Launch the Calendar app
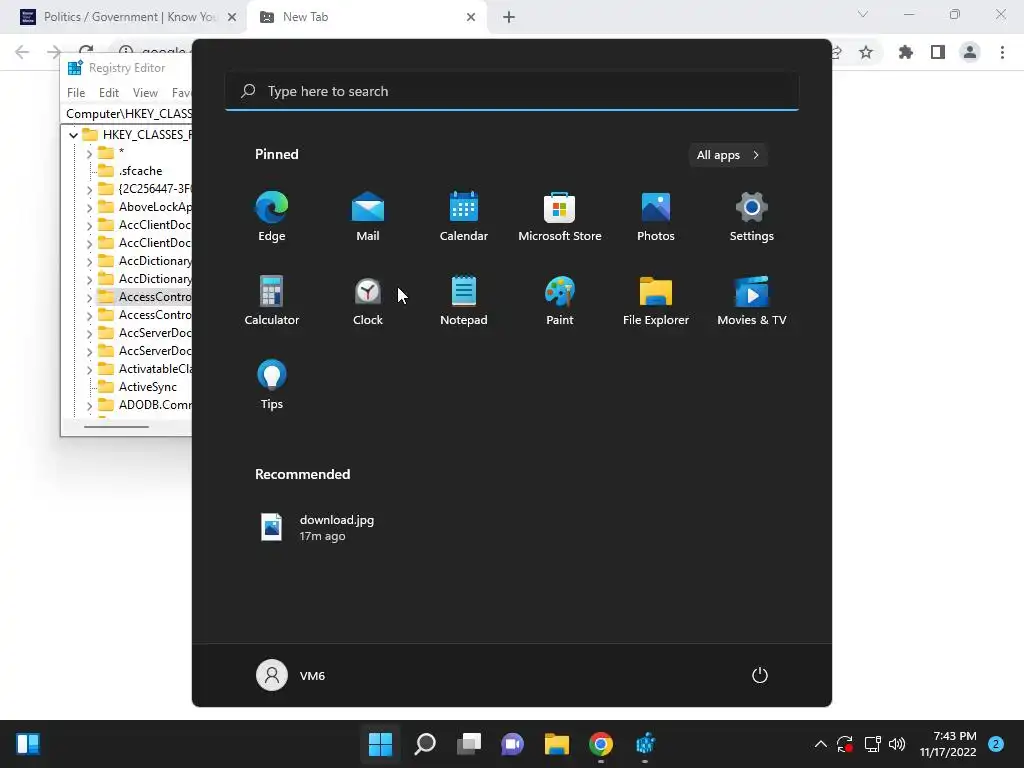 [464, 216]
